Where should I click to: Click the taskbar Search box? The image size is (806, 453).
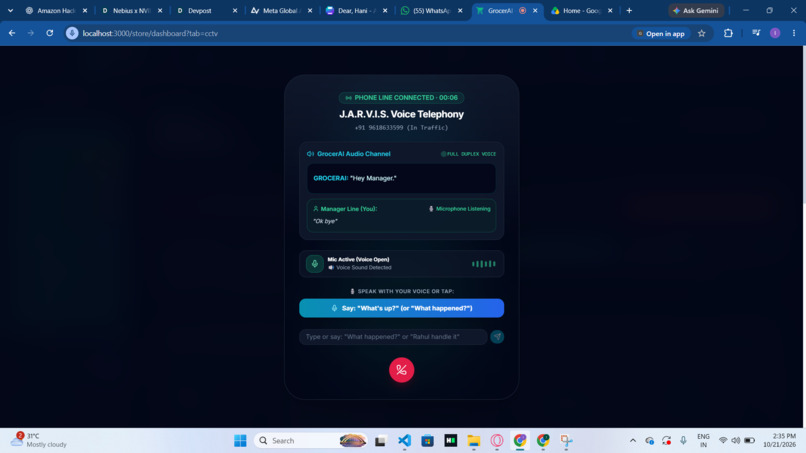pyautogui.click(x=312, y=441)
